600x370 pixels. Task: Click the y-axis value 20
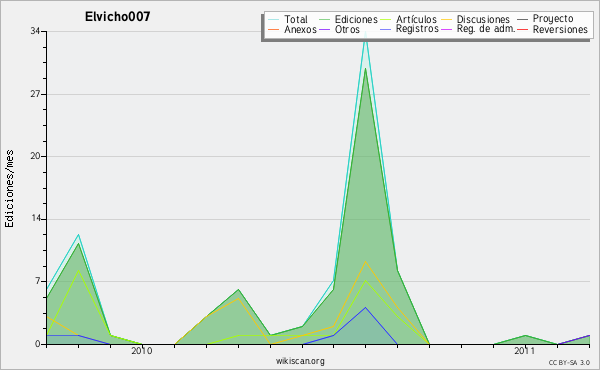pyautogui.click(x=36, y=156)
